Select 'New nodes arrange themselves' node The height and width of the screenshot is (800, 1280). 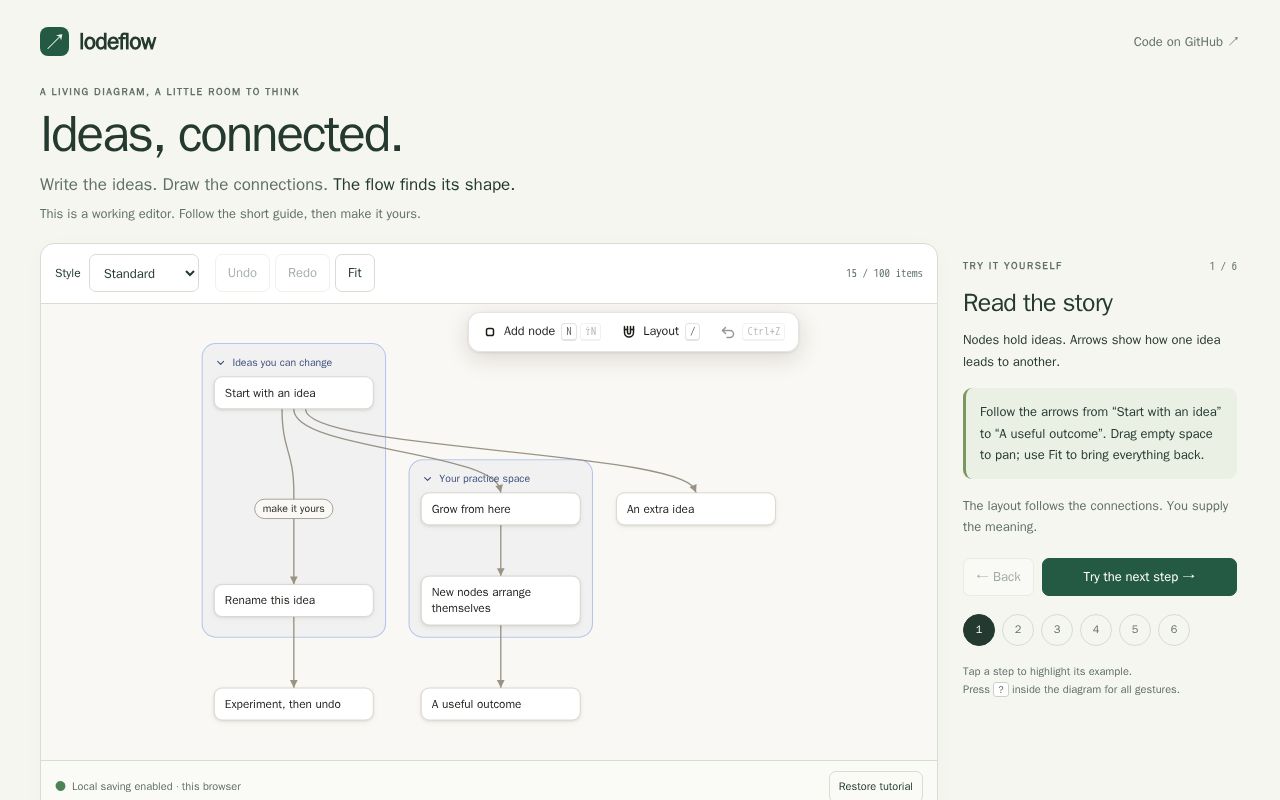pyautogui.click(x=501, y=600)
